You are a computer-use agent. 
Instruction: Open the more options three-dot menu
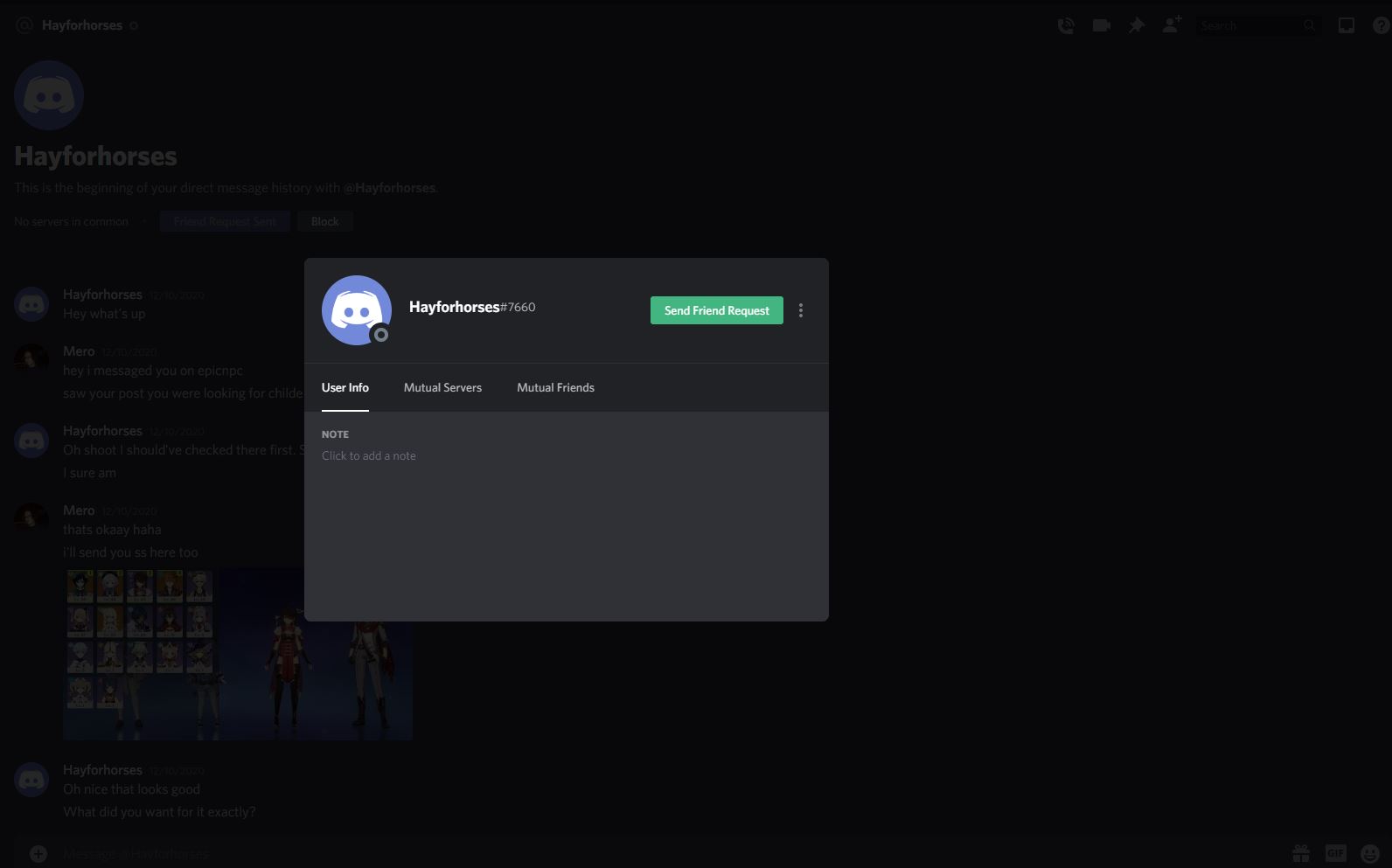(x=801, y=310)
